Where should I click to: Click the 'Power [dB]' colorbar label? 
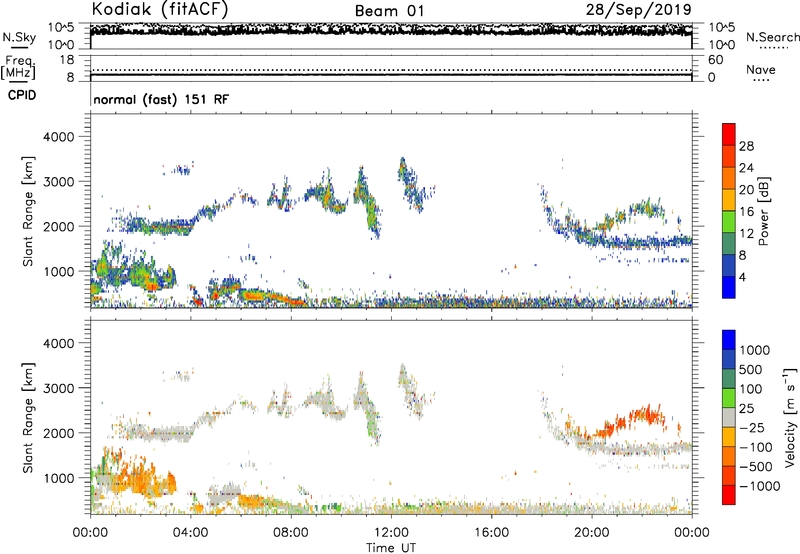763,211
